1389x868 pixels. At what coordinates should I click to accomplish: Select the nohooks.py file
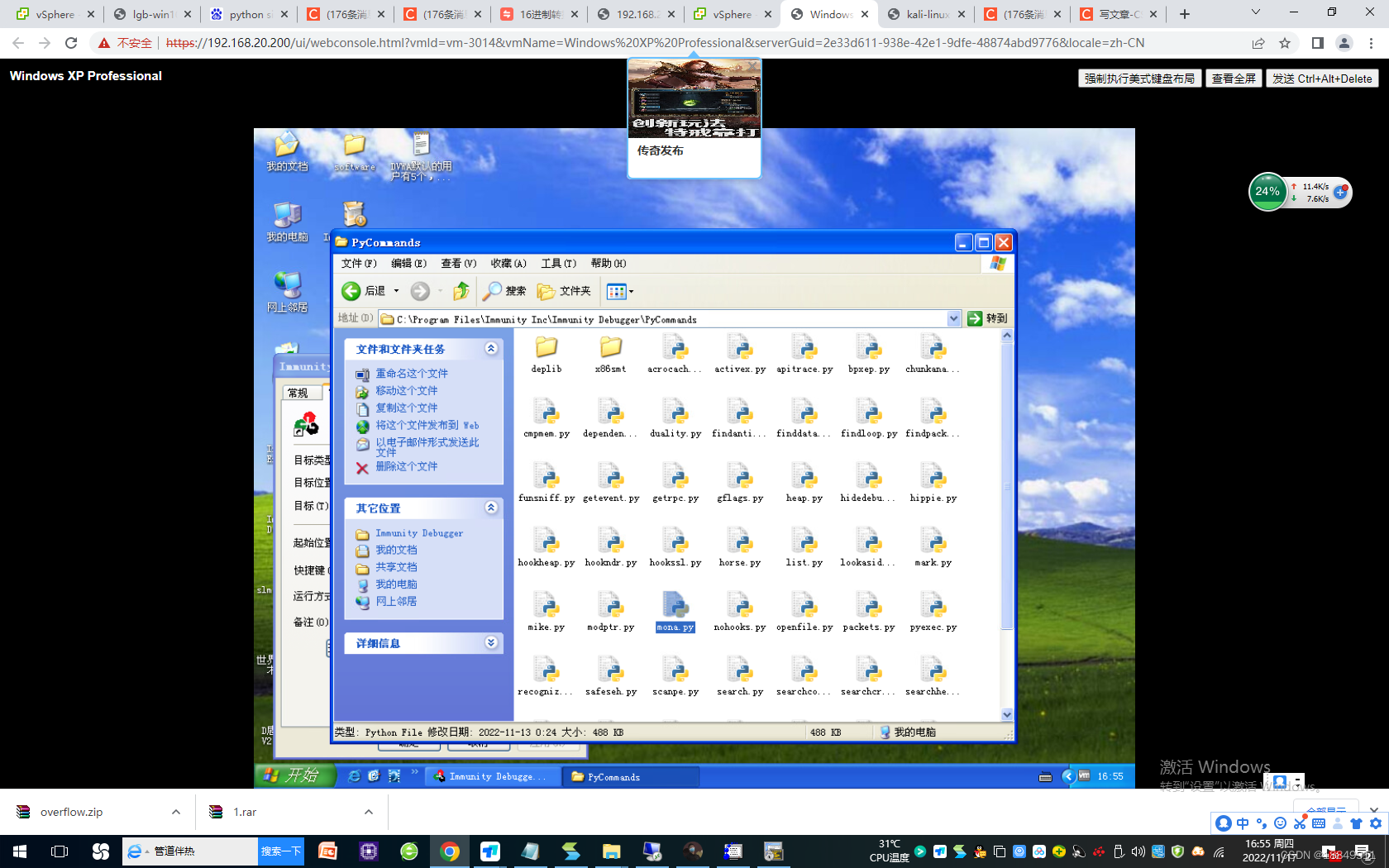coord(740,613)
